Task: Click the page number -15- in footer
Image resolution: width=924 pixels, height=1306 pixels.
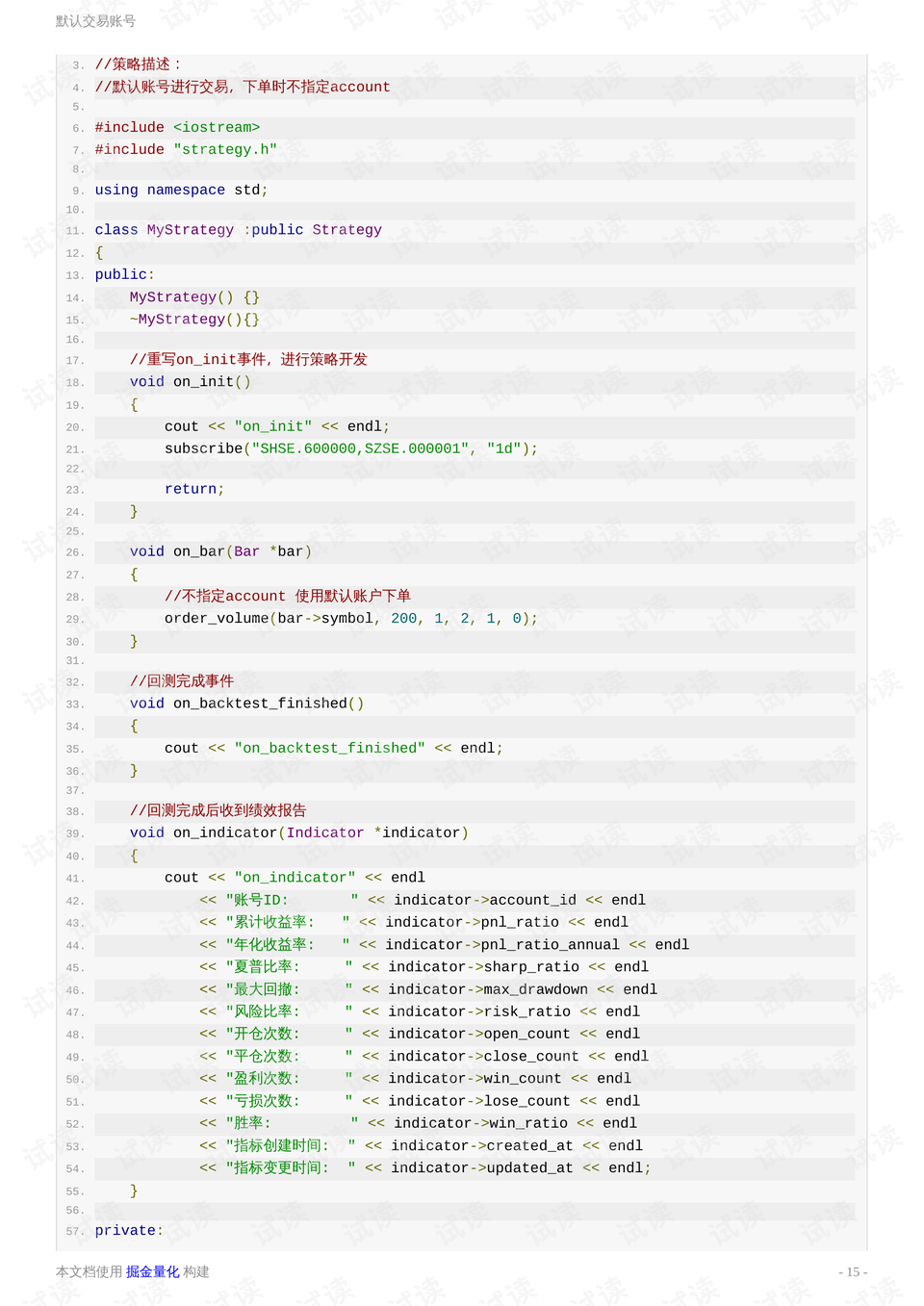Action: (851, 1271)
